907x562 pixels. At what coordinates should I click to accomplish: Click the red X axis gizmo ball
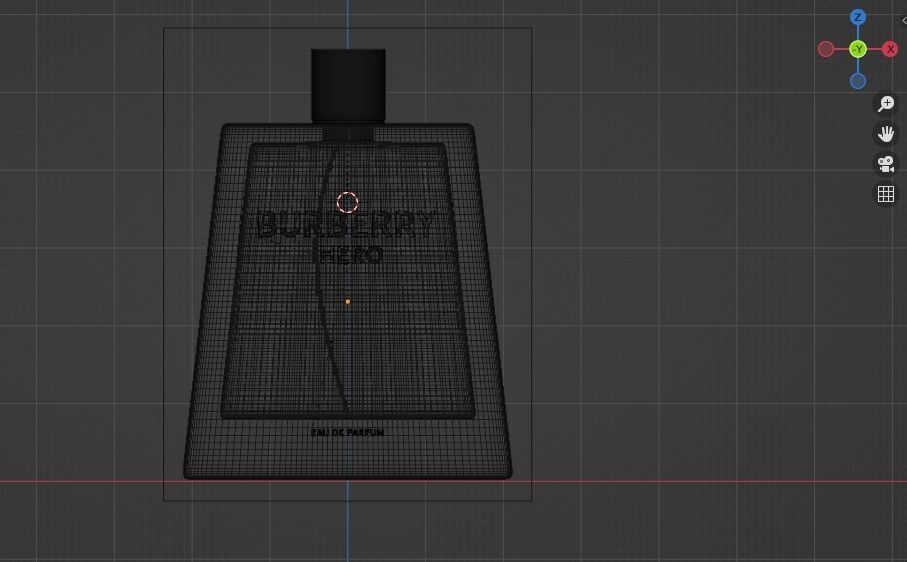click(x=890, y=49)
